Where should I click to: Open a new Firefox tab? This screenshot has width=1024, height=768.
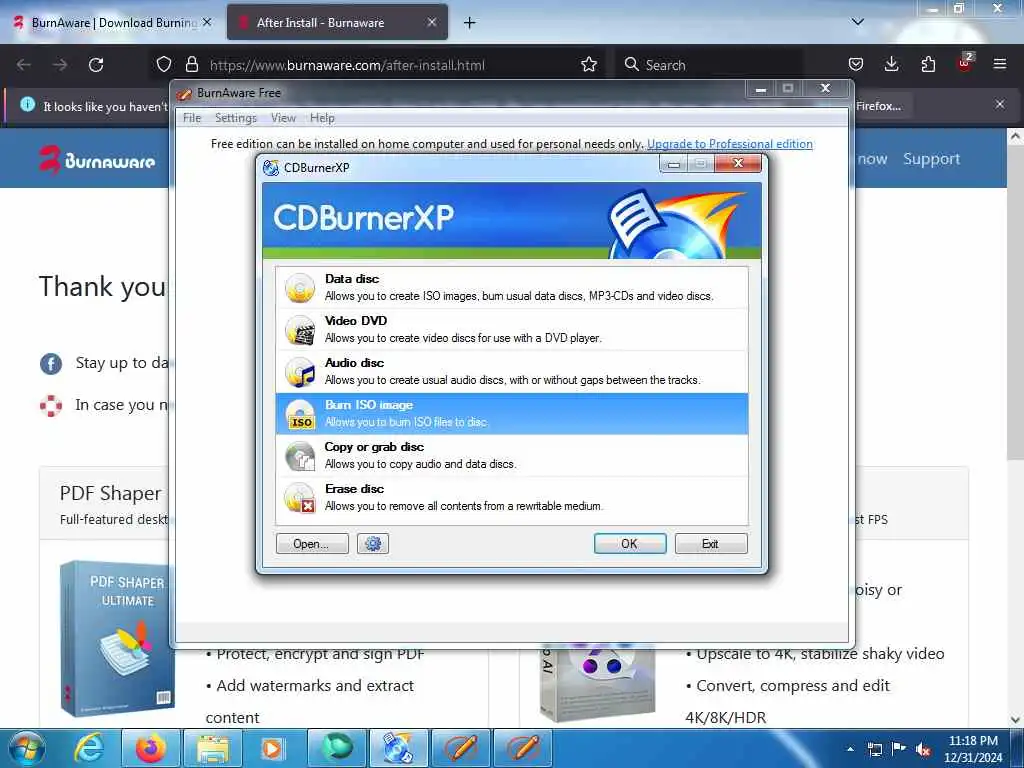pos(469,23)
